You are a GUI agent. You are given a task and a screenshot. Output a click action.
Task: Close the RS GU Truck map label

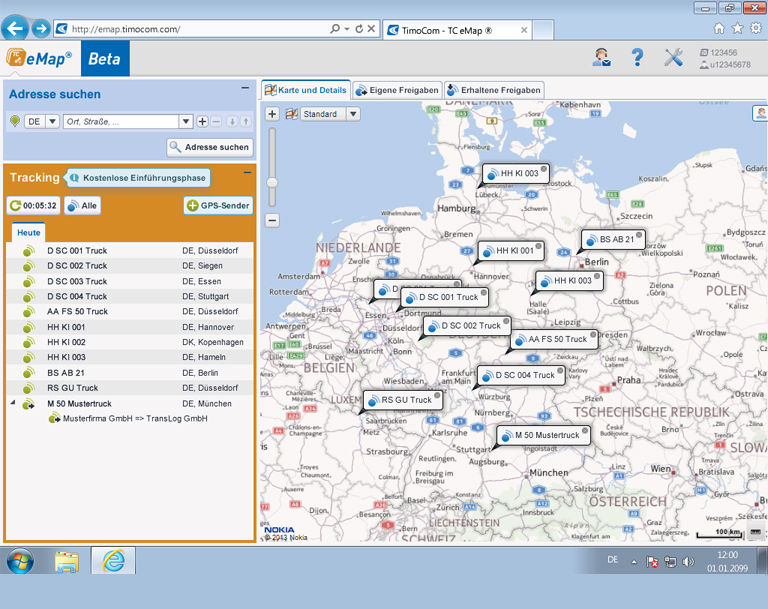point(437,395)
